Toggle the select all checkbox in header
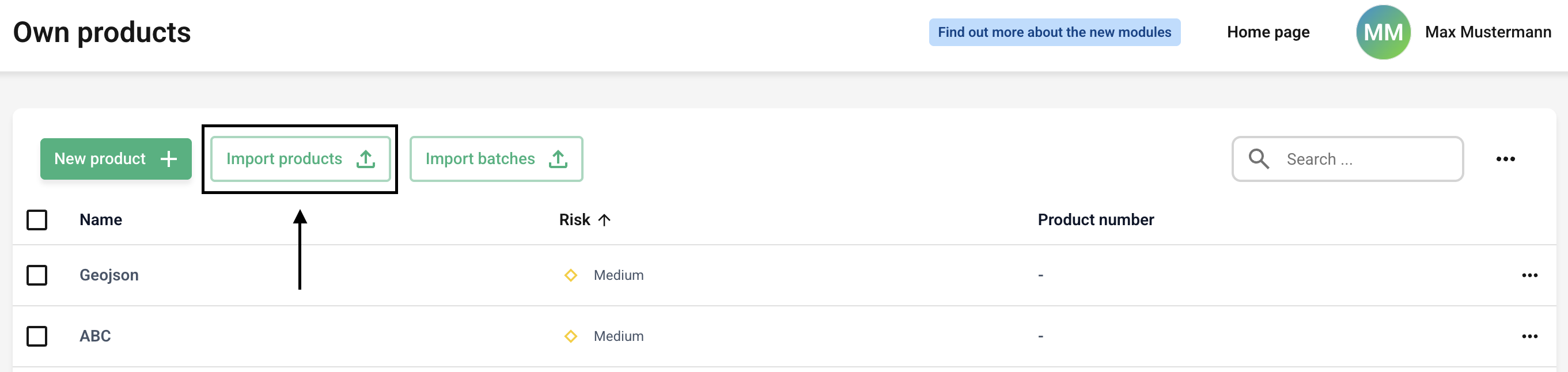The image size is (1568, 372). point(37,220)
